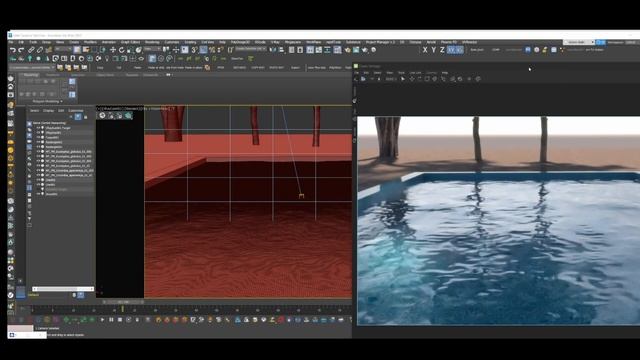Click Play button in bottom toolbar
The height and width of the screenshot is (360, 640).
pyautogui.click(x=102, y=320)
